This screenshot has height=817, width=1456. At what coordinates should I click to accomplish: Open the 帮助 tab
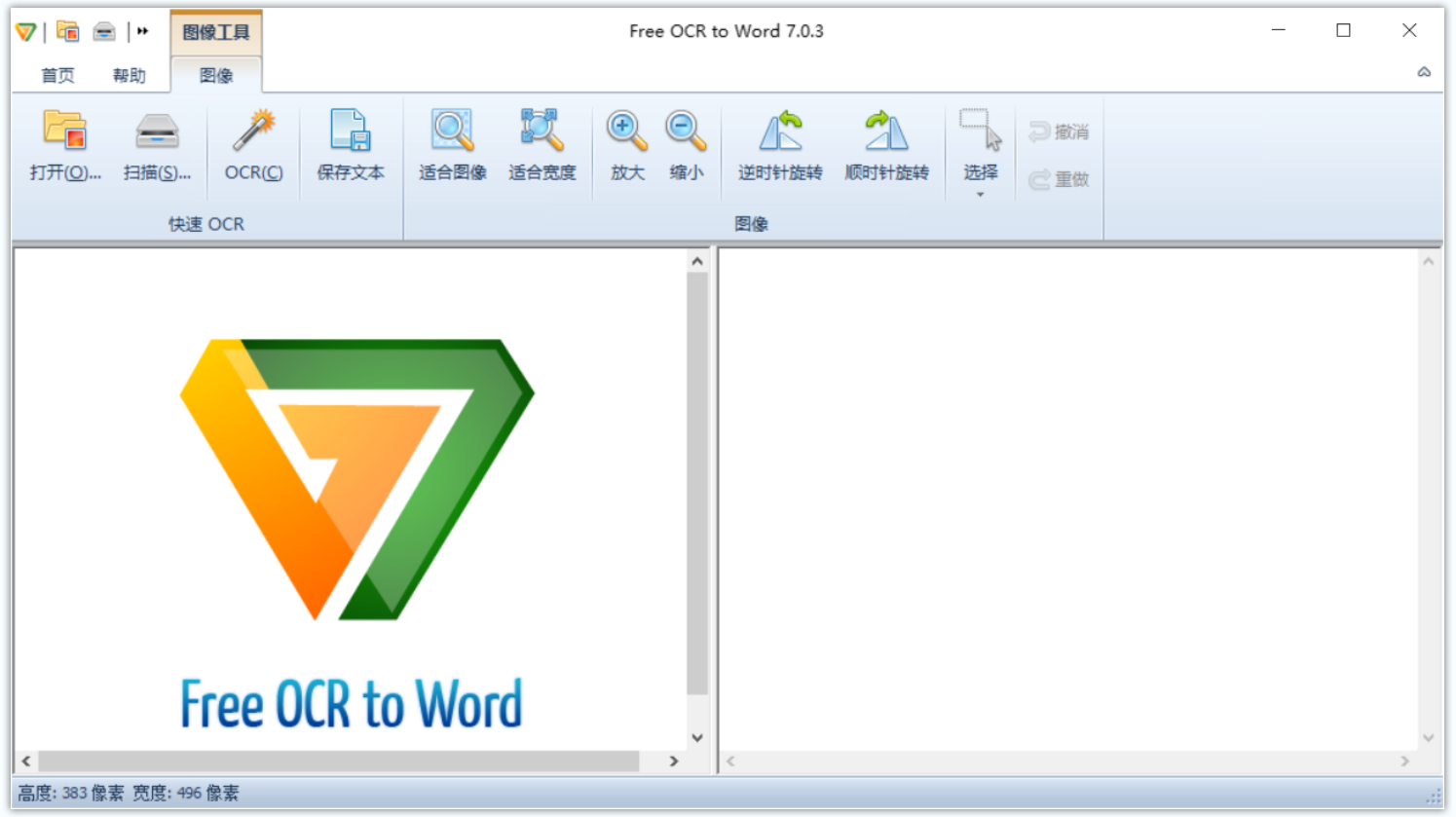tap(129, 75)
